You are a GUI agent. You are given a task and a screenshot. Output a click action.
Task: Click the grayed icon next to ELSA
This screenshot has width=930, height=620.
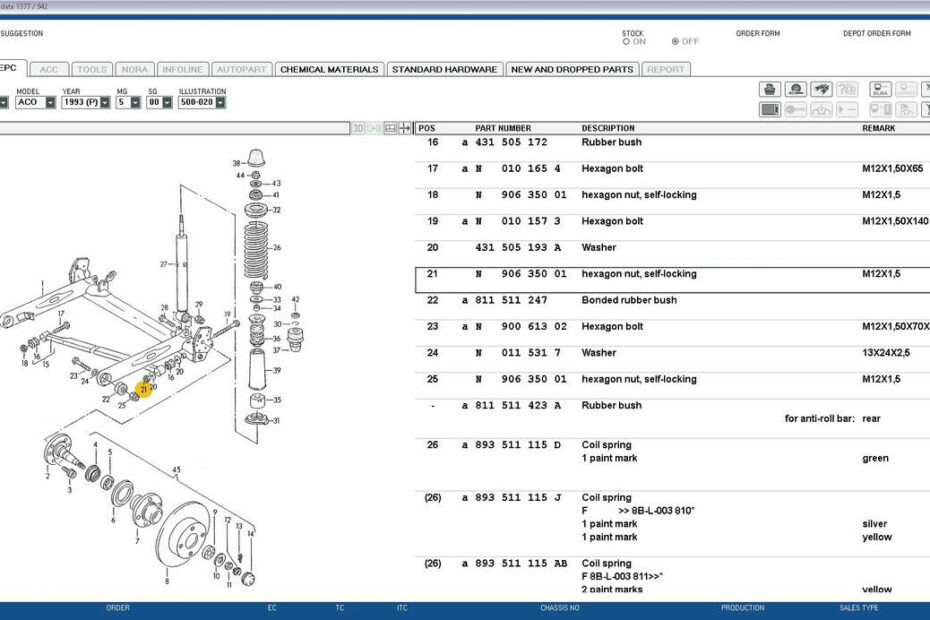point(906,90)
